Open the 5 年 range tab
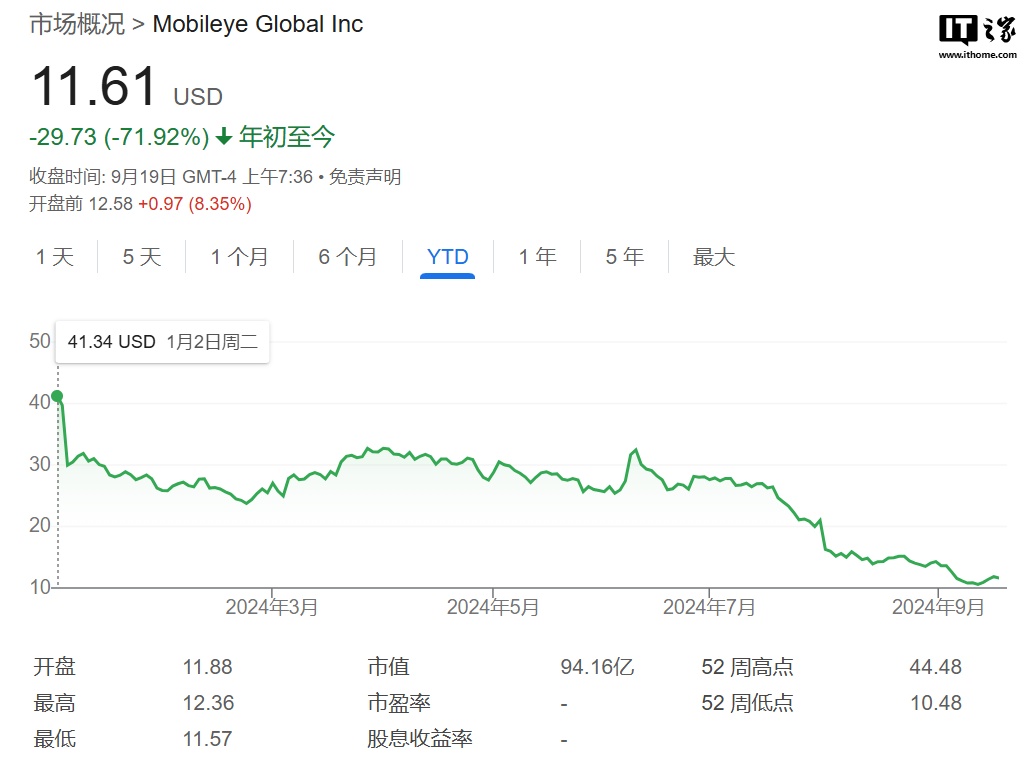This screenshot has width=1026, height=763. click(625, 257)
